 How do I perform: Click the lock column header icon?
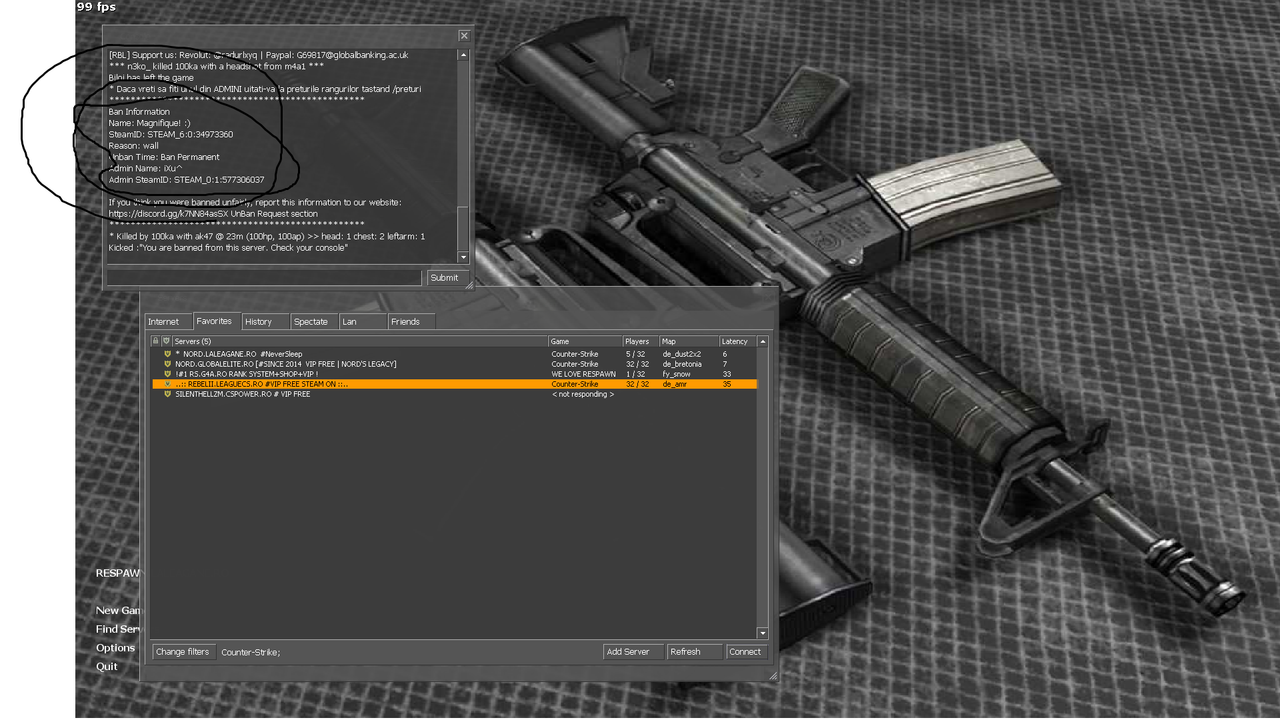[x=155, y=341]
